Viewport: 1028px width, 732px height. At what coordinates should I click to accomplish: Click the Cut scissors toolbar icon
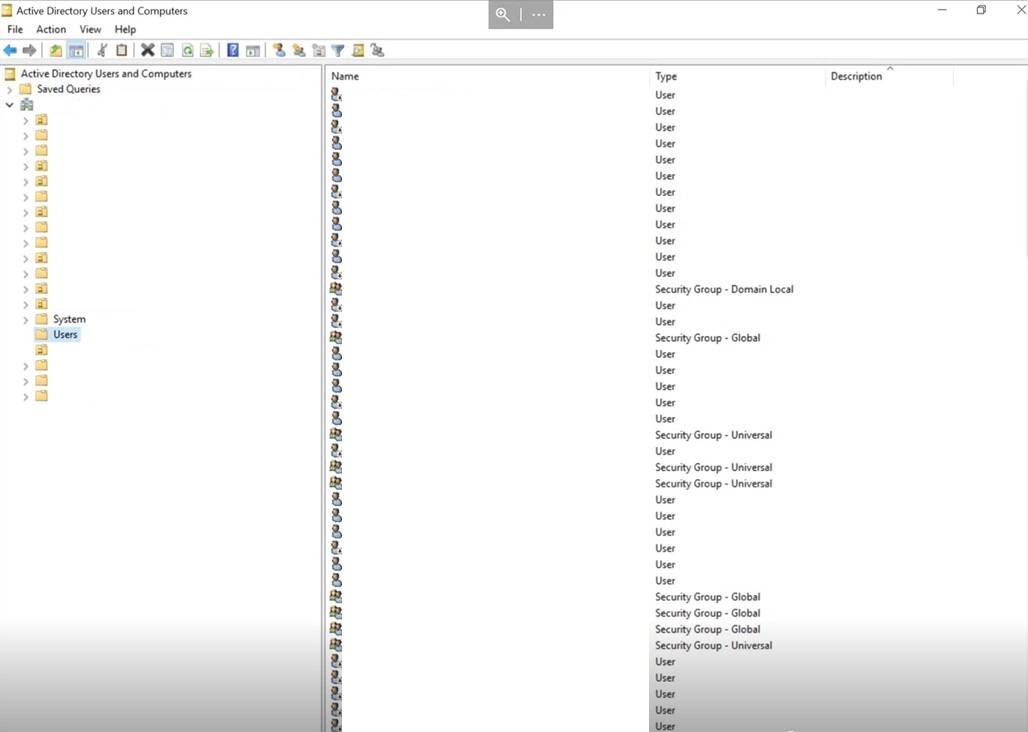pyautogui.click(x=101, y=50)
